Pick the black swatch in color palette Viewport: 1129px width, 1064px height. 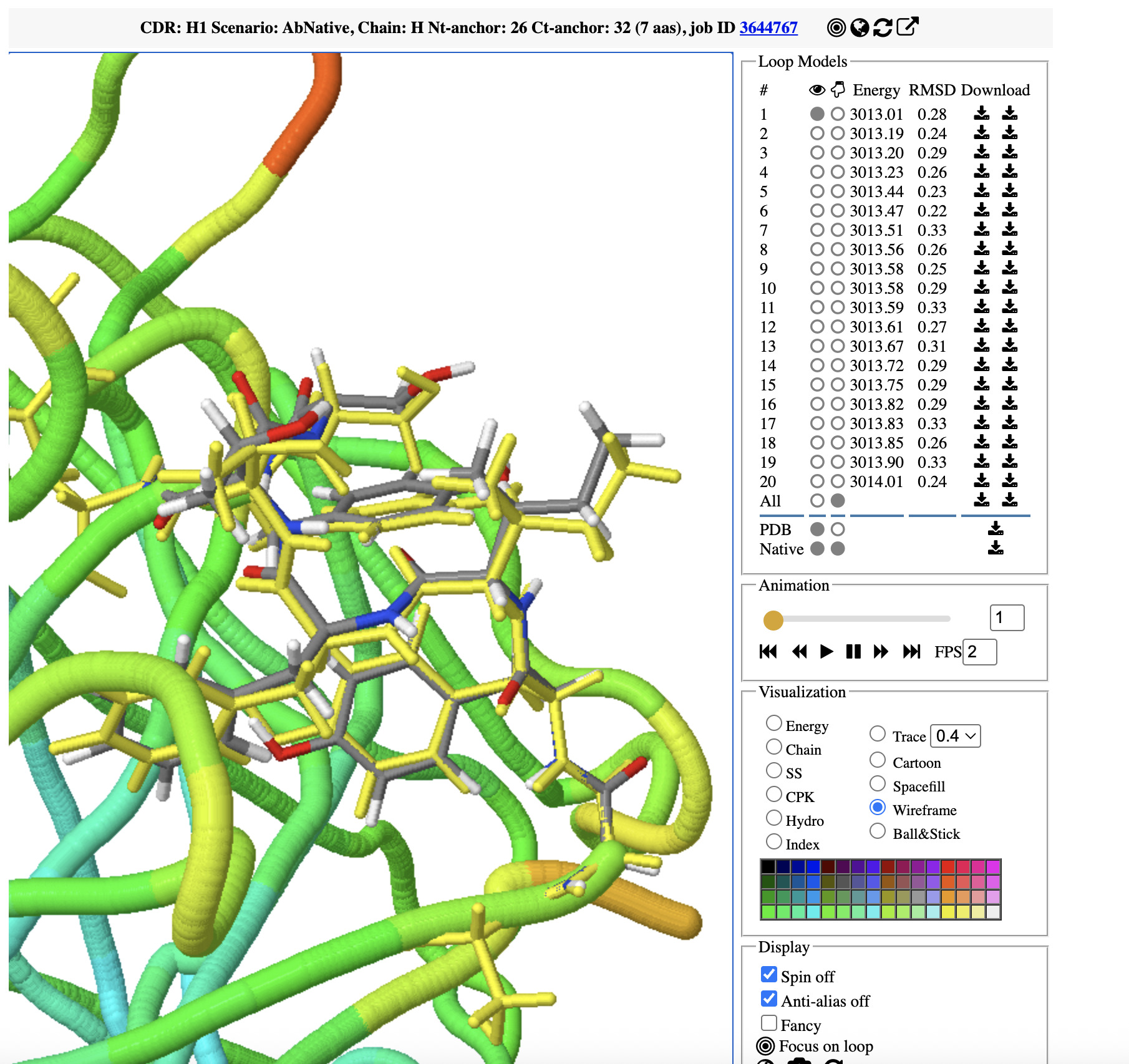click(768, 866)
